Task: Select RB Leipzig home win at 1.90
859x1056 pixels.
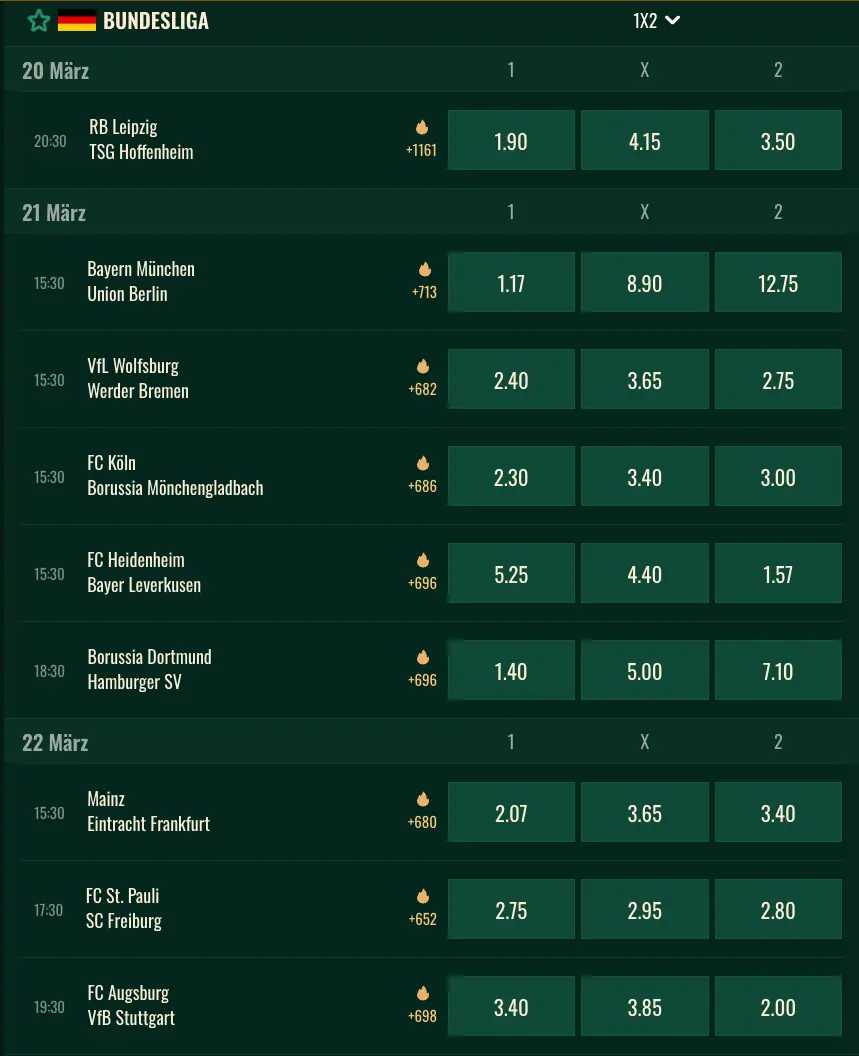Action: tap(511, 140)
